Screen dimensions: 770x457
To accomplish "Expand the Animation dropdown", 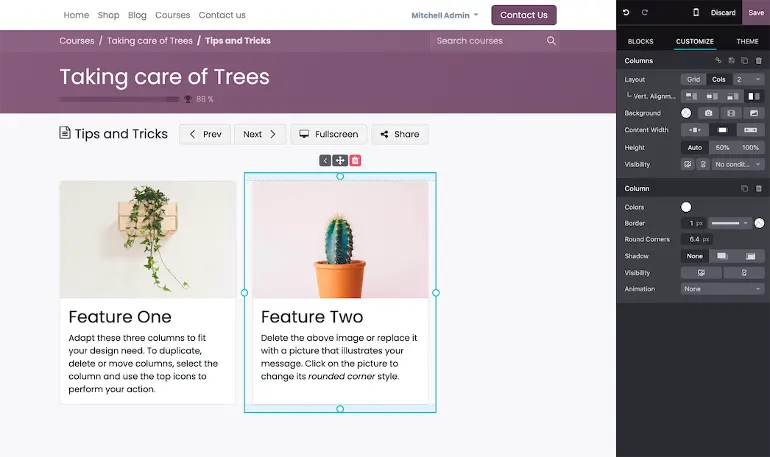I will click(x=722, y=289).
